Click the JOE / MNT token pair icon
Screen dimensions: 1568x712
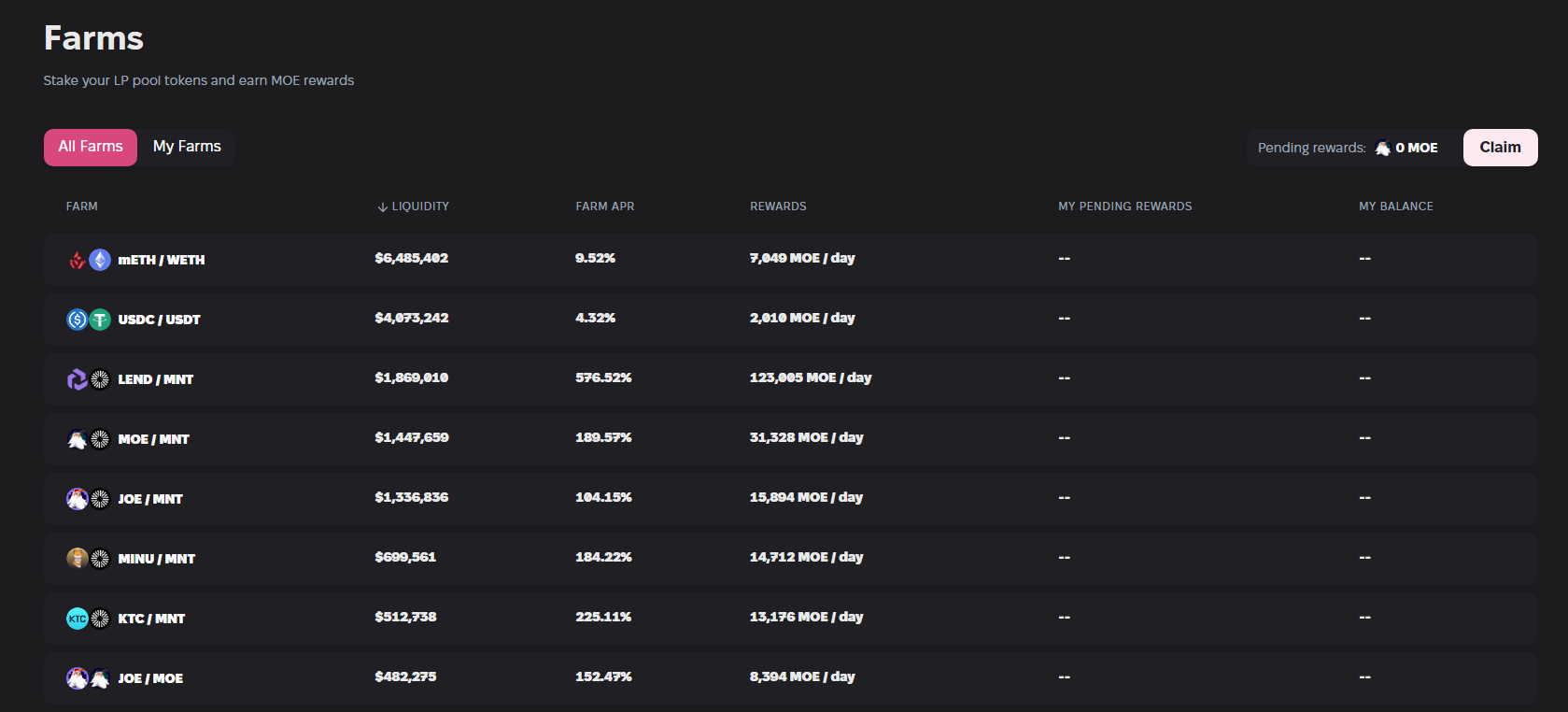click(x=89, y=499)
